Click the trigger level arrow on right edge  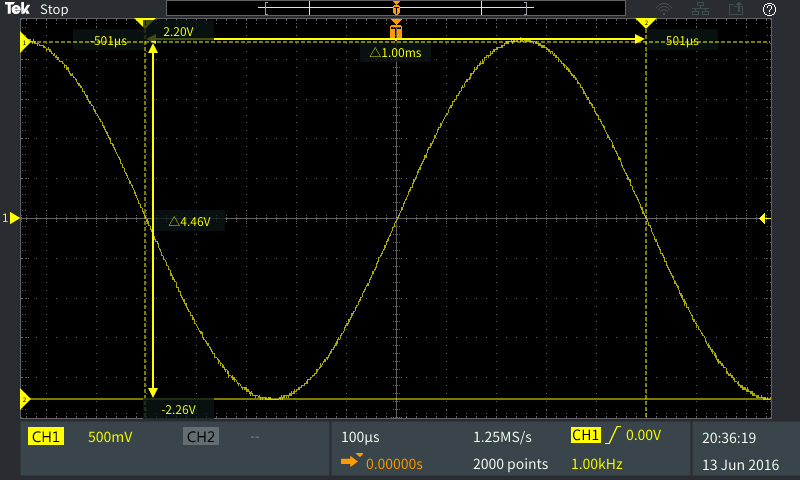(763, 217)
